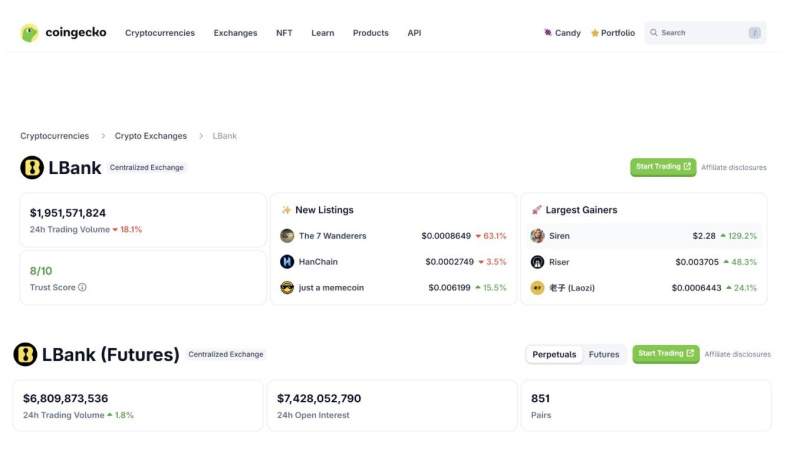The image size is (800, 460).
Task: Open the Learn menu item
Action: 322,33
